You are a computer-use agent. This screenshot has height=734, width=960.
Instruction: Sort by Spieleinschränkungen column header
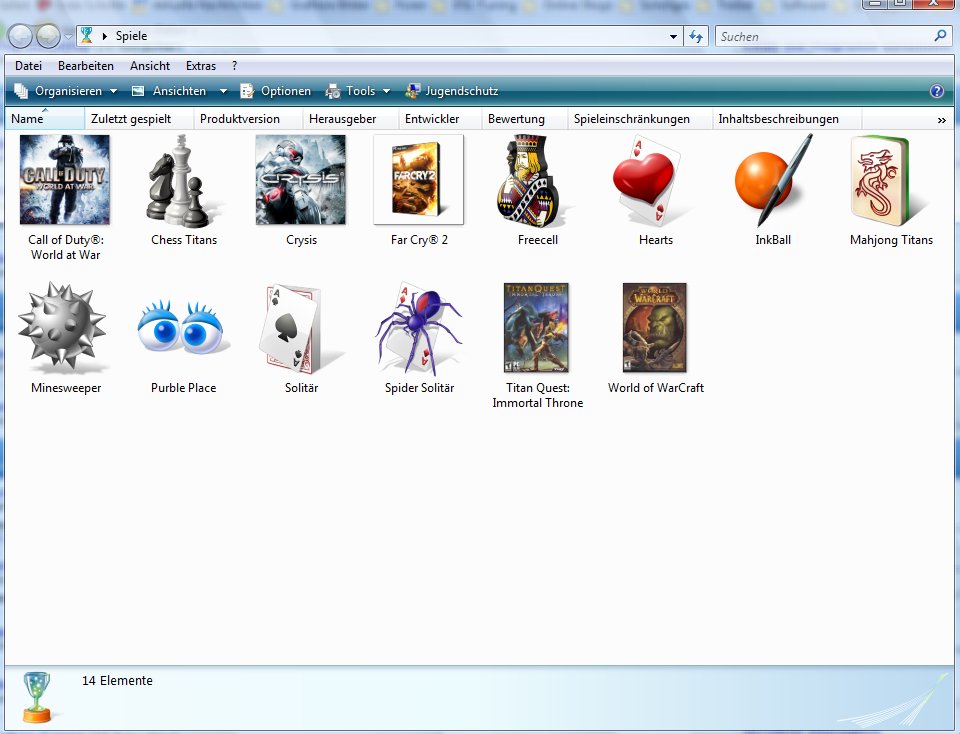coord(639,119)
